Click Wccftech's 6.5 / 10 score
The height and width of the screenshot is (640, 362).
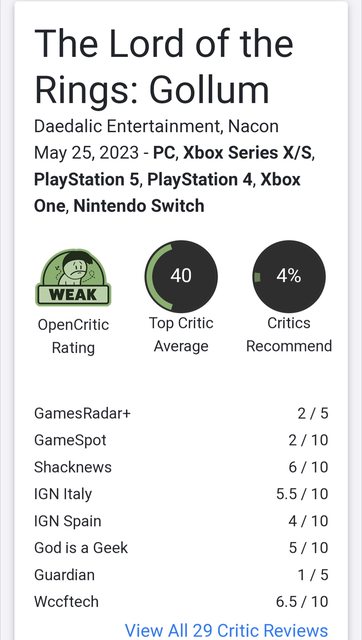tap(302, 602)
